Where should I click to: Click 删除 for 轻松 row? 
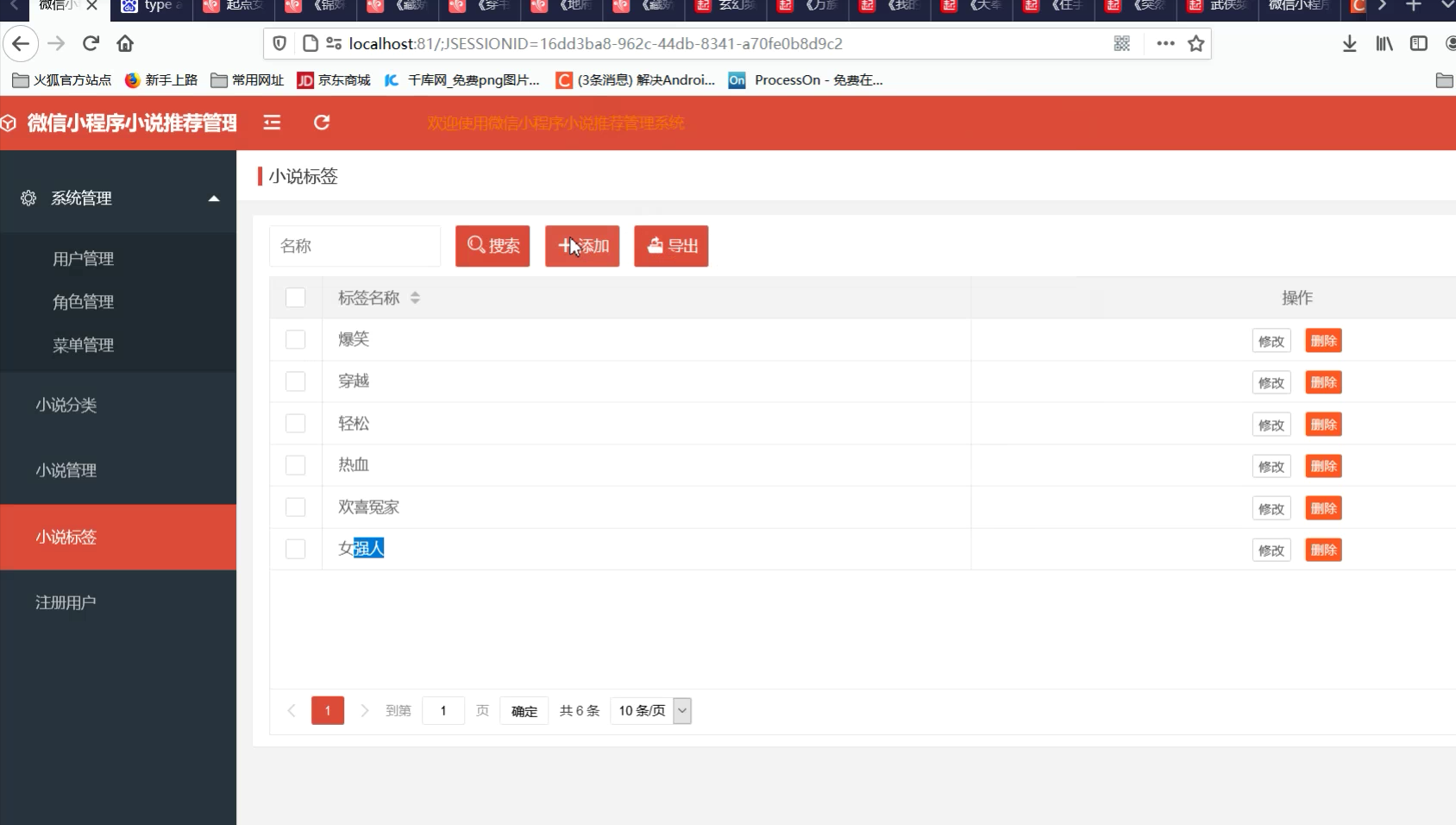[x=1323, y=425]
